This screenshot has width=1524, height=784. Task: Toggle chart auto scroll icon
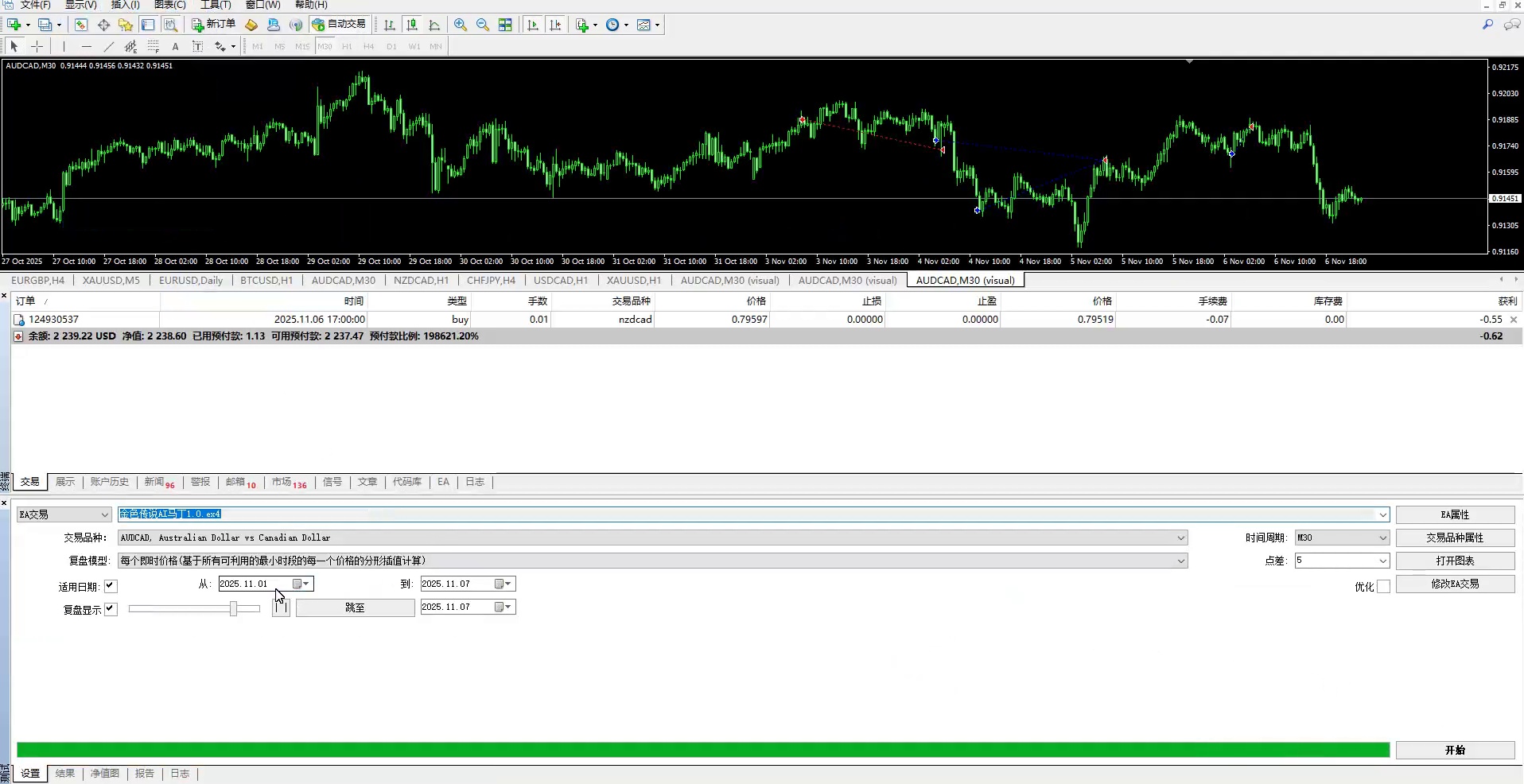[x=533, y=25]
